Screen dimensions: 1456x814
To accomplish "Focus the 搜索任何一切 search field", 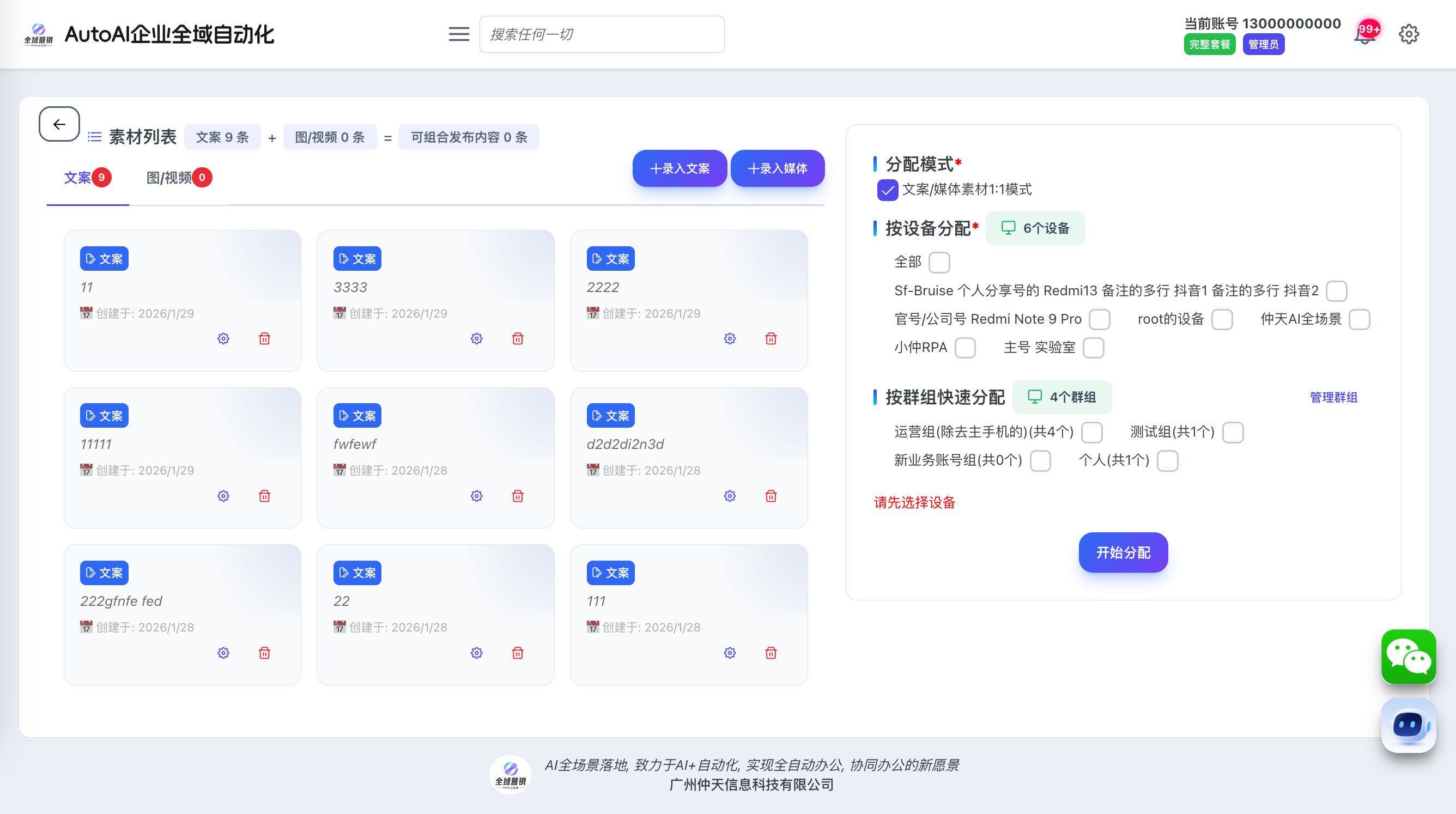I will point(602,34).
